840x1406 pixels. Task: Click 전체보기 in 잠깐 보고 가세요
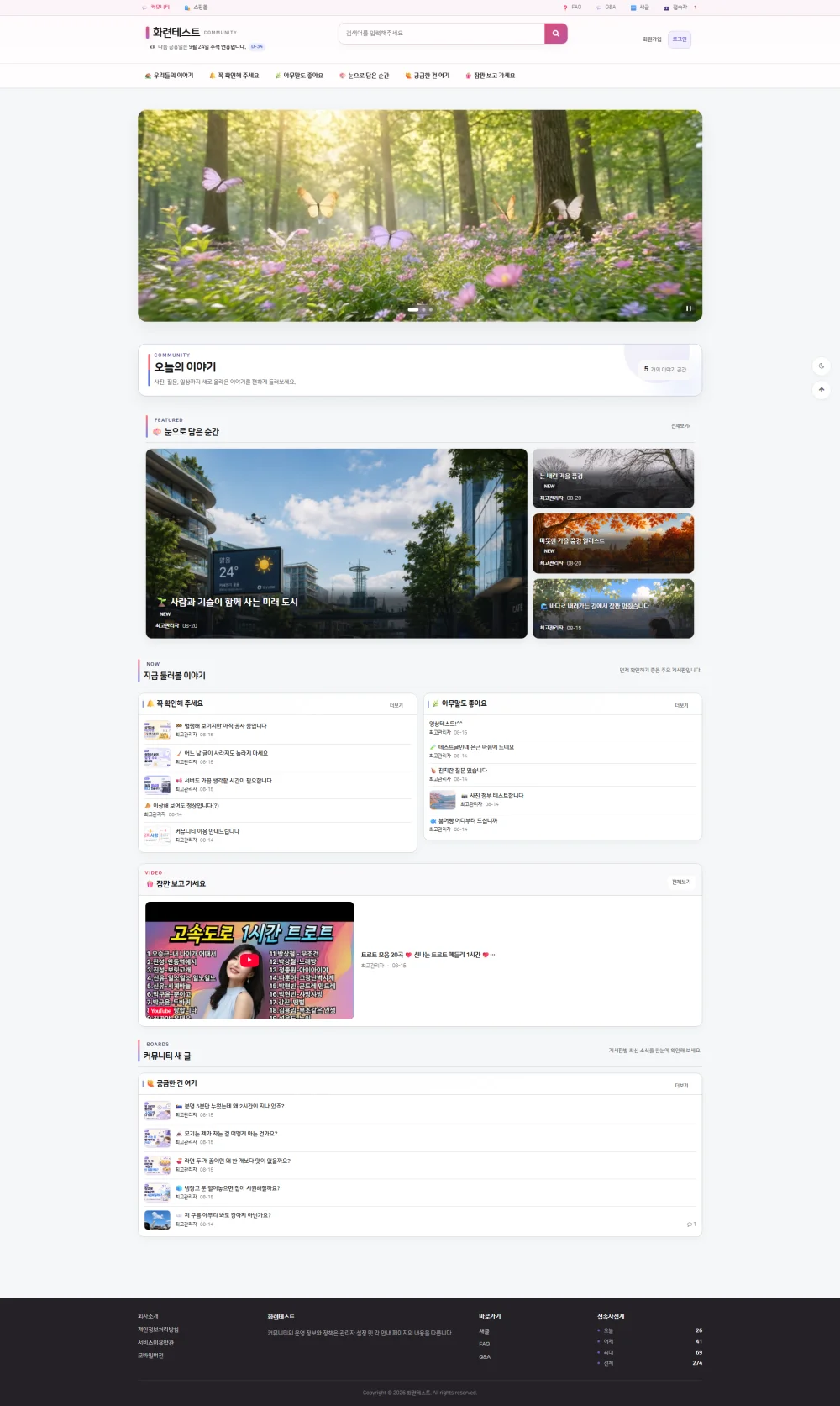[x=681, y=882]
